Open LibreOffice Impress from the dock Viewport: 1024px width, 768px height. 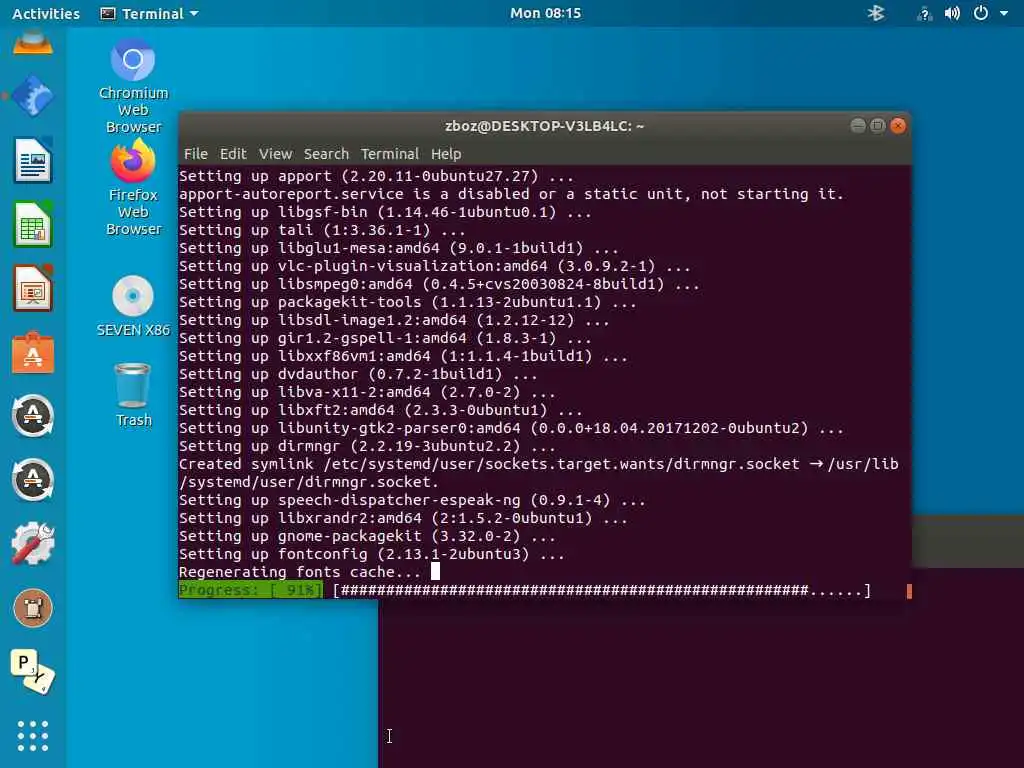(33, 288)
